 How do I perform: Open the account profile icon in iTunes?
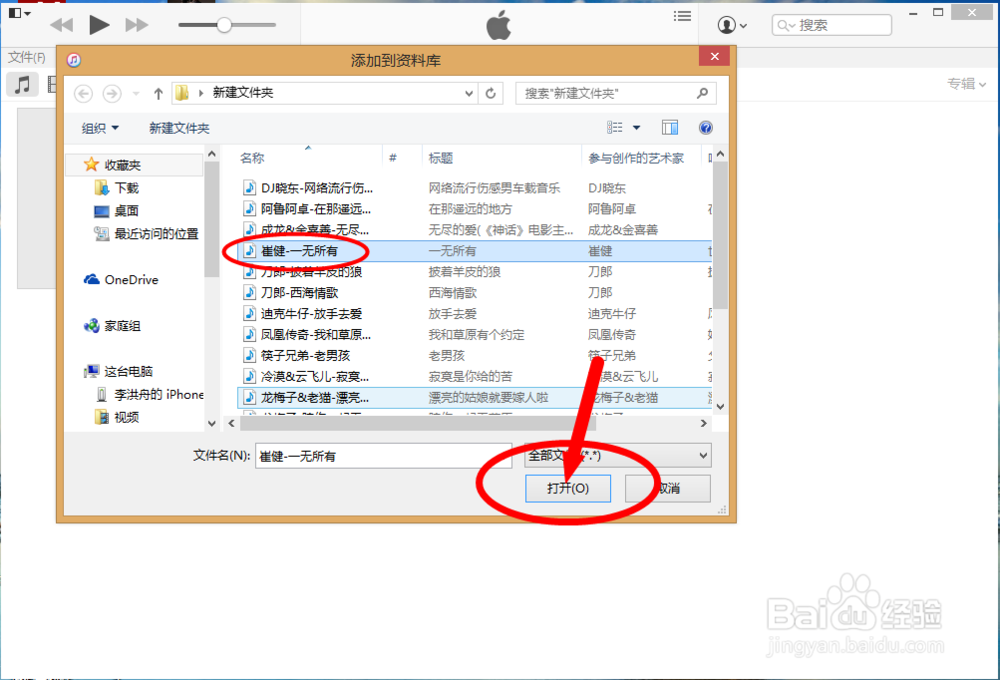click(x=729, y=23)
